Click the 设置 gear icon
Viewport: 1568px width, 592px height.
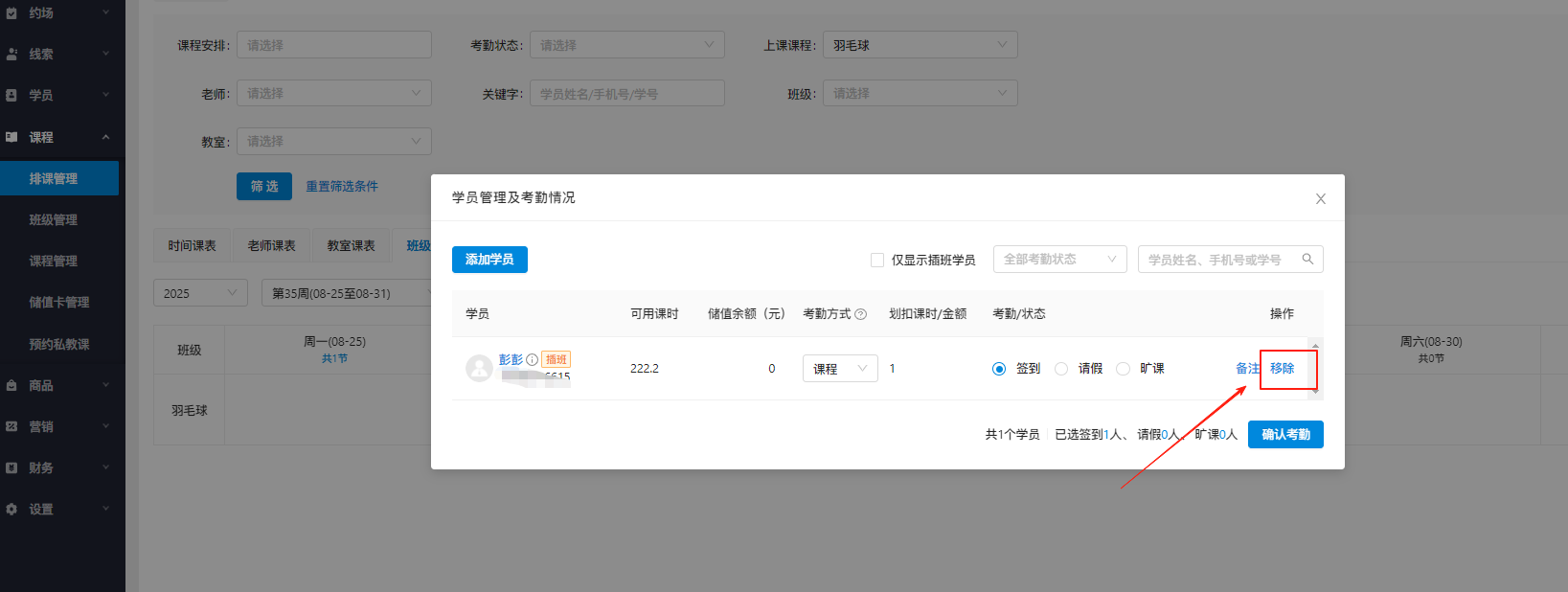click(x=11, y=509)
